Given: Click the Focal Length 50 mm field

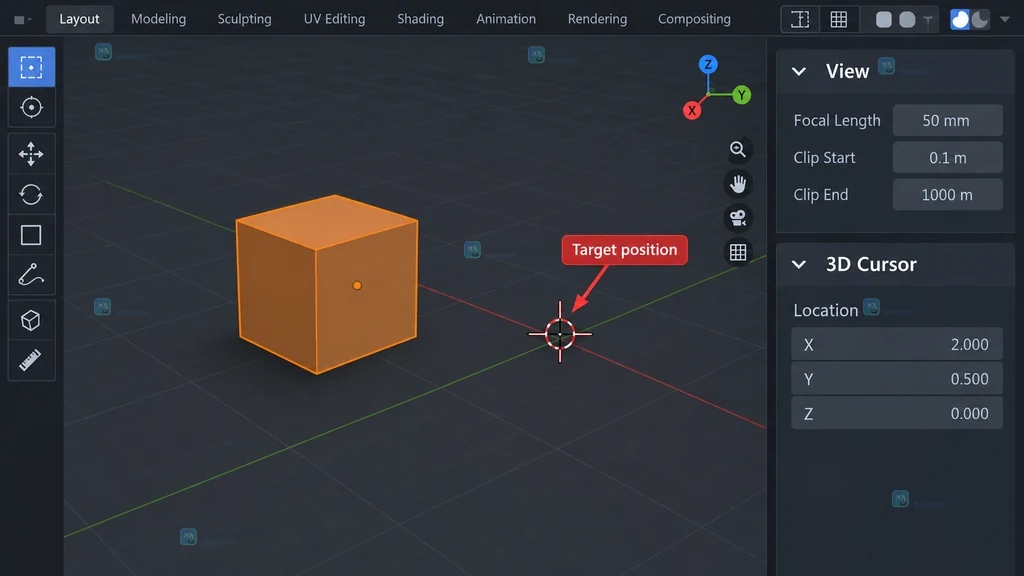Looking at the screenshot, I should coord(947,120).
